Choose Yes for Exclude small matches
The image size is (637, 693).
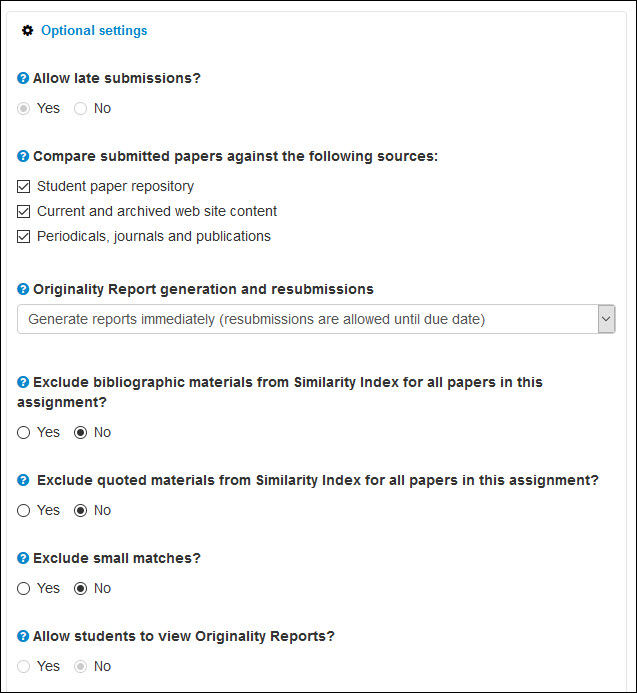(x=24, y=589)
